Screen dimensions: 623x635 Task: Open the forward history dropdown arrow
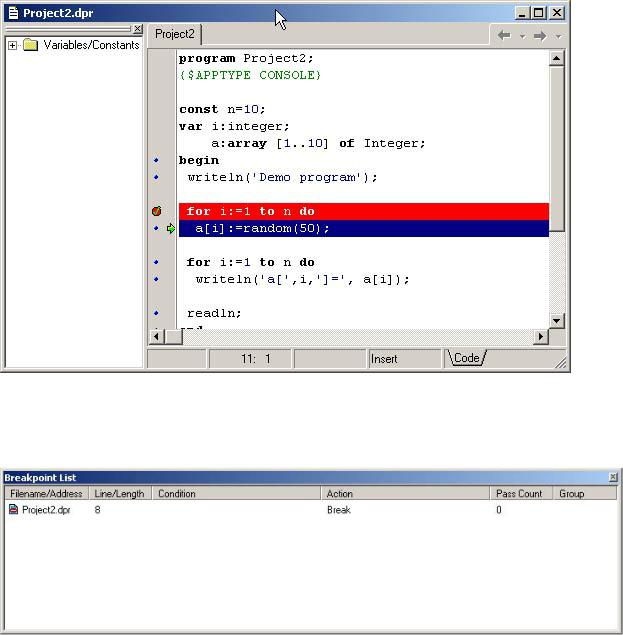click(x=559, y=36)
